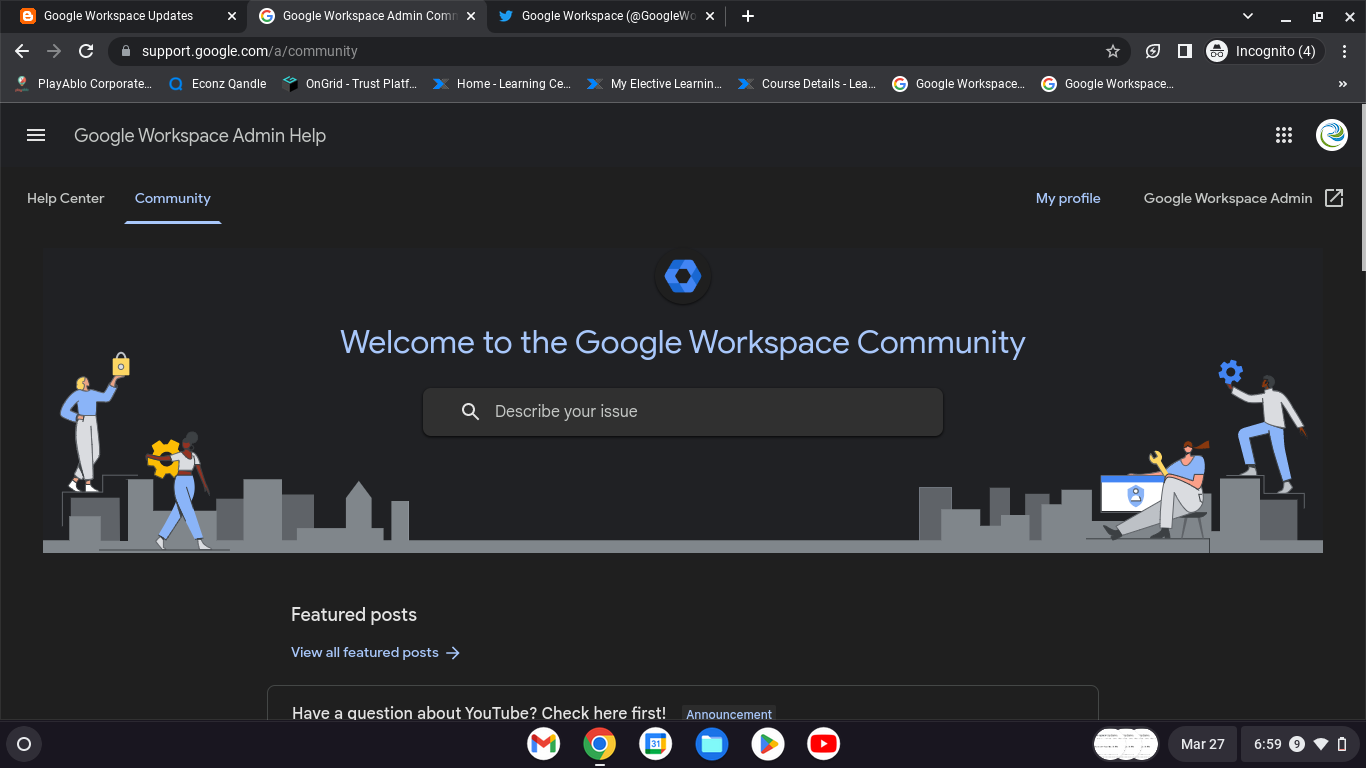Reload the current page
The image size is (1366, 768).
[86, 51]
